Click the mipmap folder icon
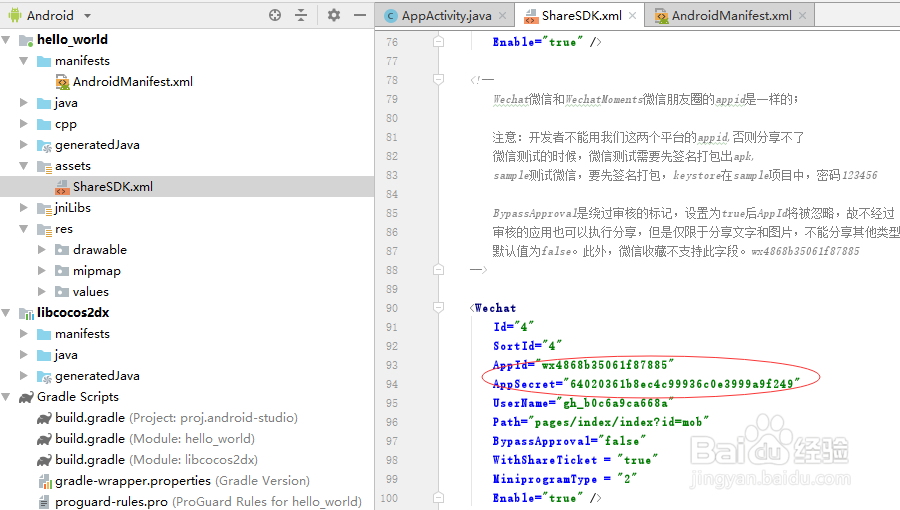 (x=62, y=271)
